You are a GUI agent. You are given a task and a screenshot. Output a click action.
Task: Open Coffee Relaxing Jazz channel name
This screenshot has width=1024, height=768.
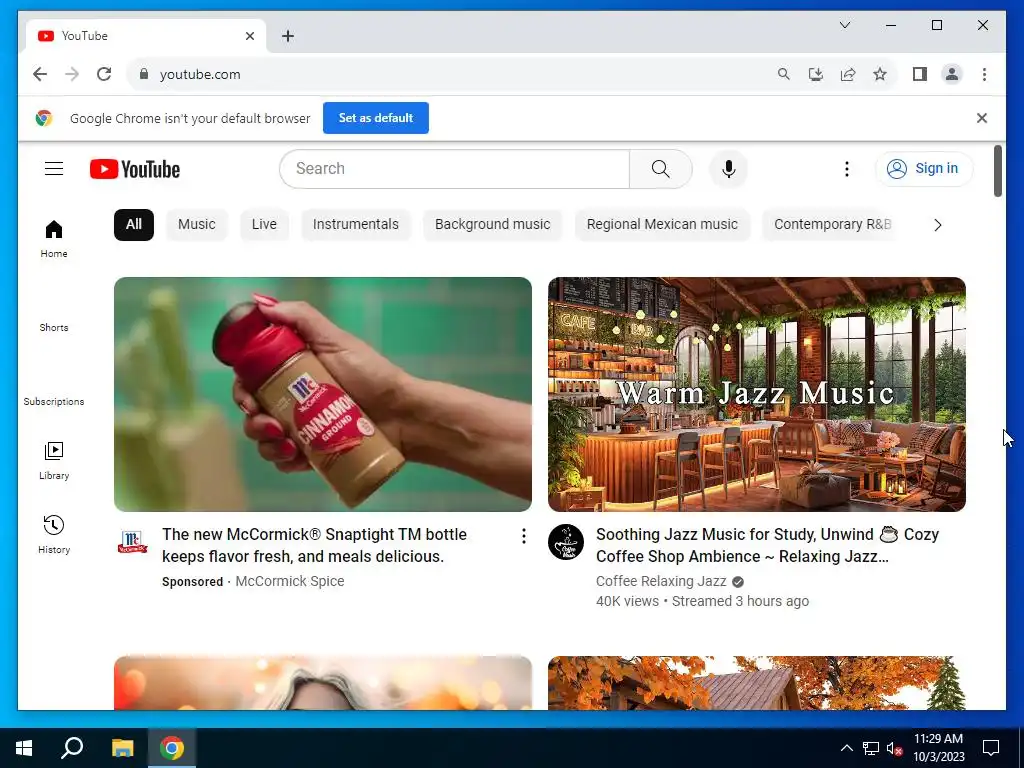(661, 581)
